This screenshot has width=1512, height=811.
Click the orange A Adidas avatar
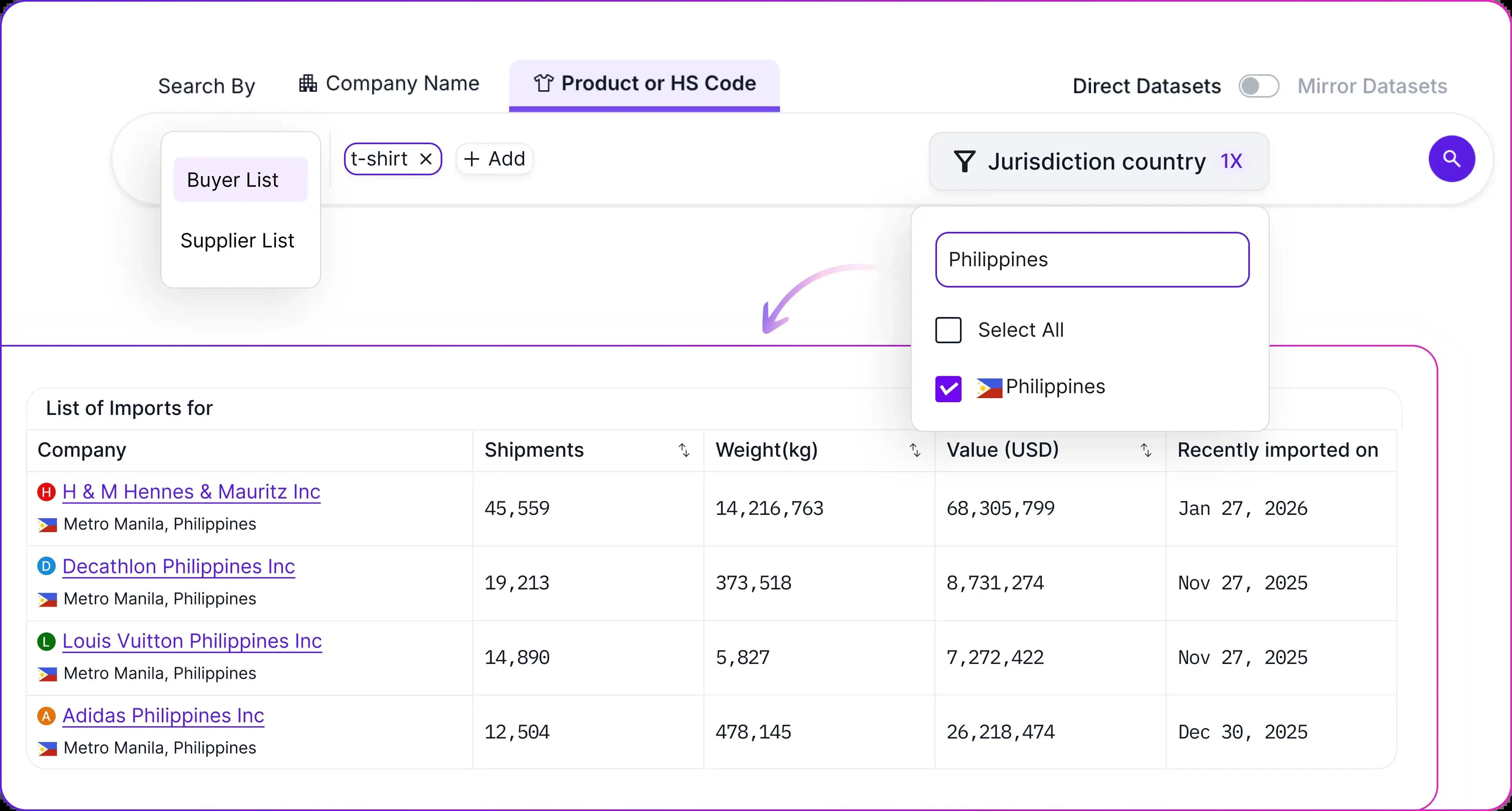click(x=46, y=715)
